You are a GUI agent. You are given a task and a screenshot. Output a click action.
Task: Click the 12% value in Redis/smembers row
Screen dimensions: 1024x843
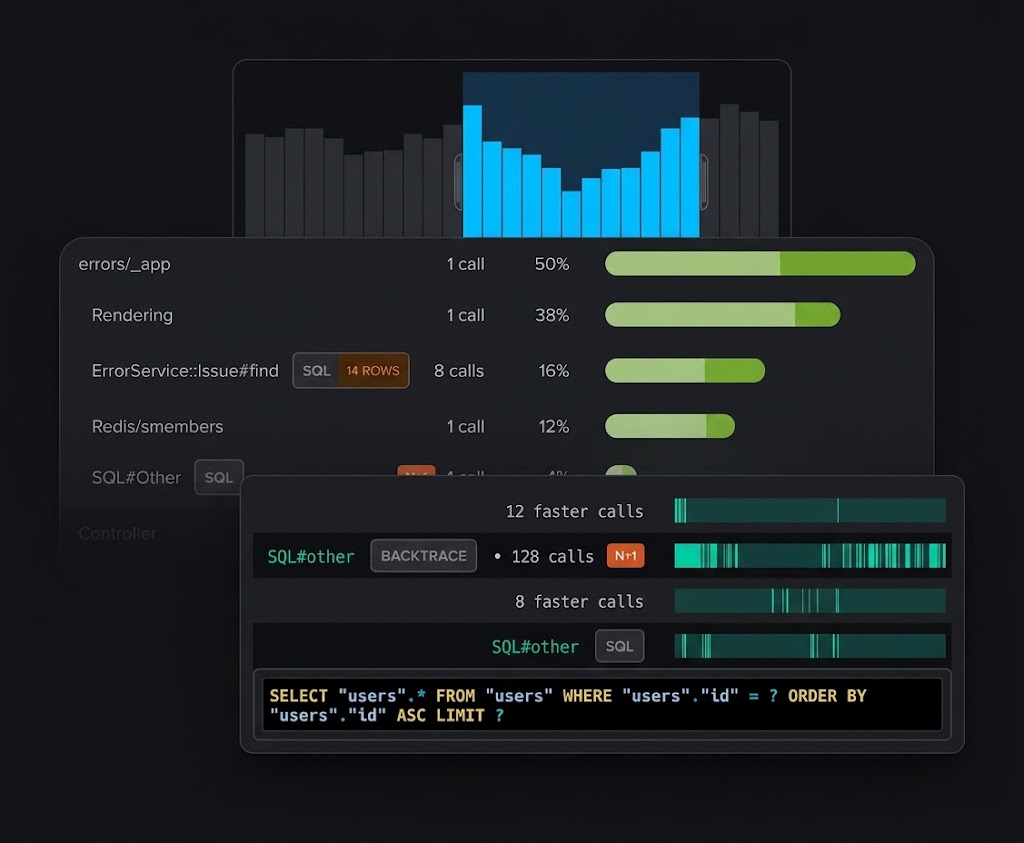click(x=554, y=426)
